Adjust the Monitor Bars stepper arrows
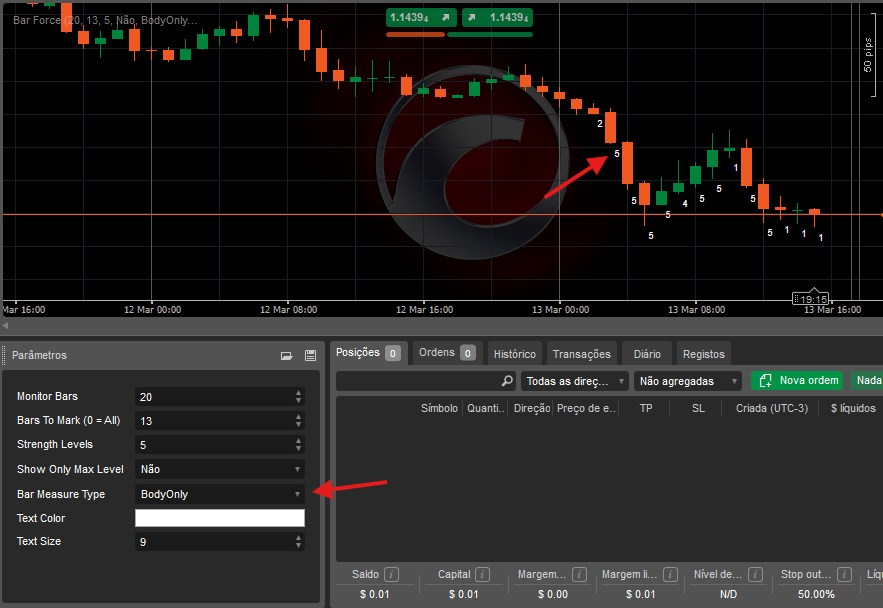Image resolution: width=883 pixels, height=608 pixels. [298, 397]
